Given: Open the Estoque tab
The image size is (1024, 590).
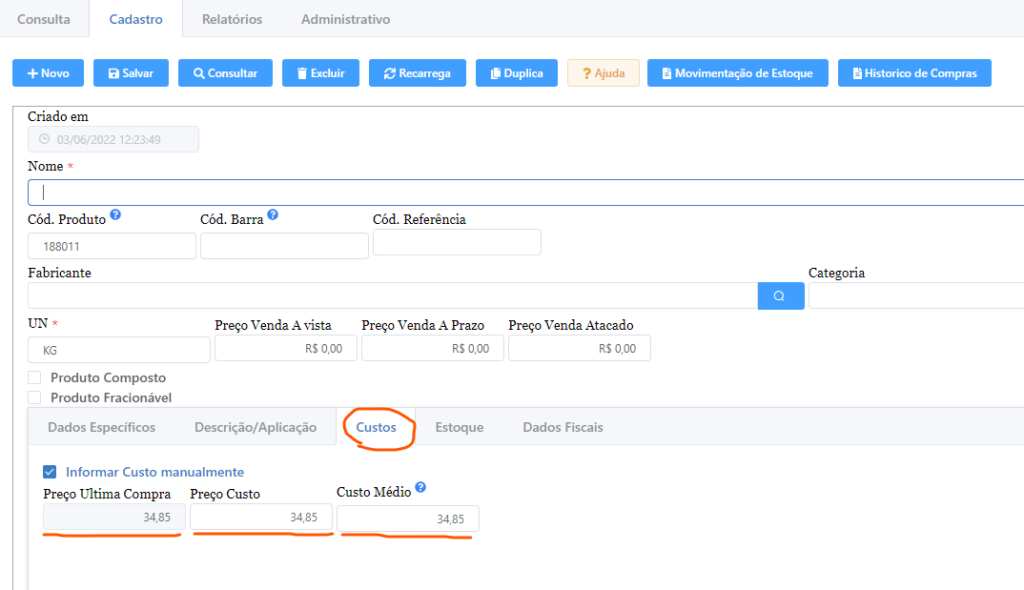Looking at the screenshot, I should click(459, 427).
